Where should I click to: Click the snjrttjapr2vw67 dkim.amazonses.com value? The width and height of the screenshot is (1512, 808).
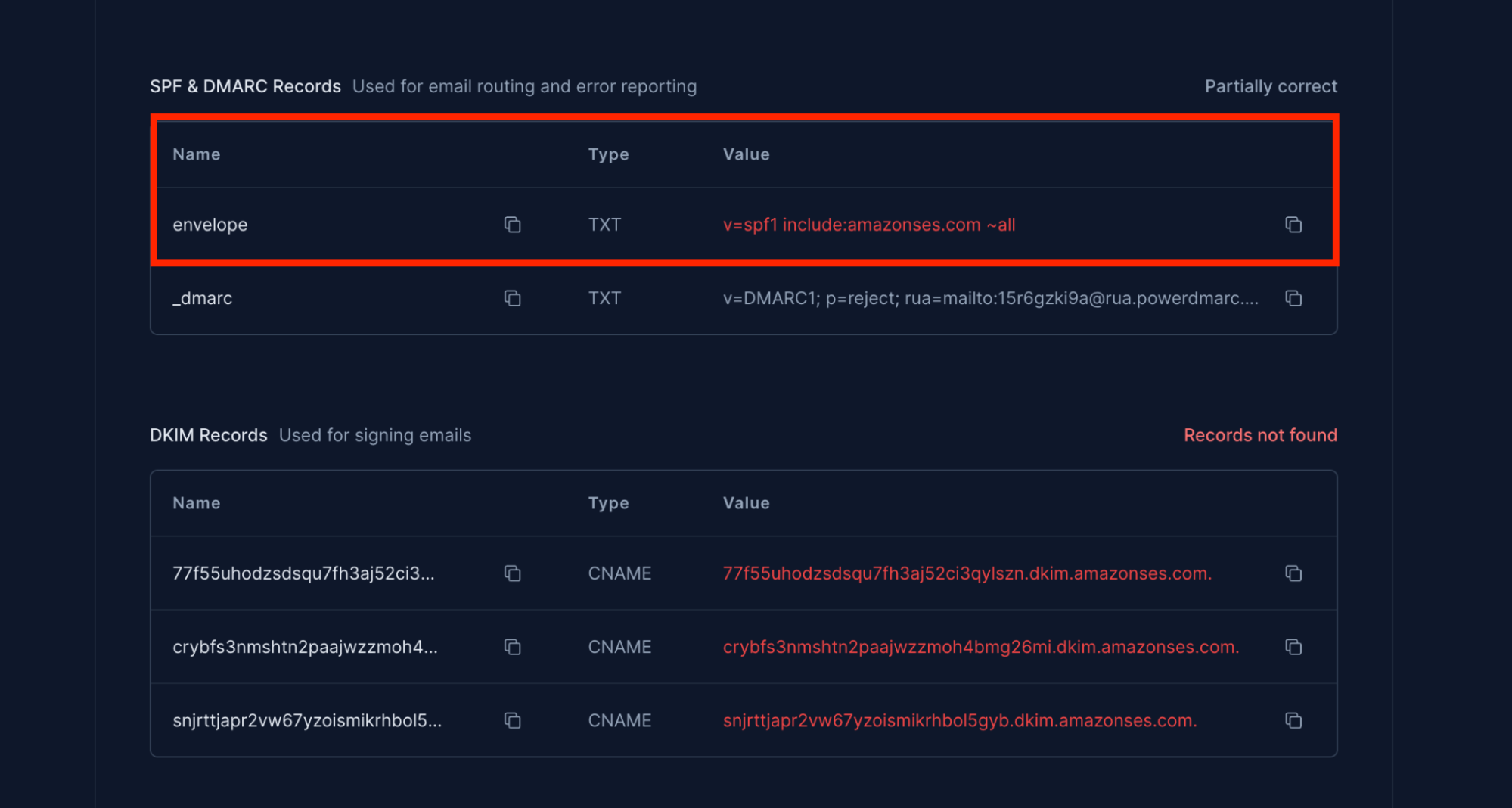tap(959, 720)
